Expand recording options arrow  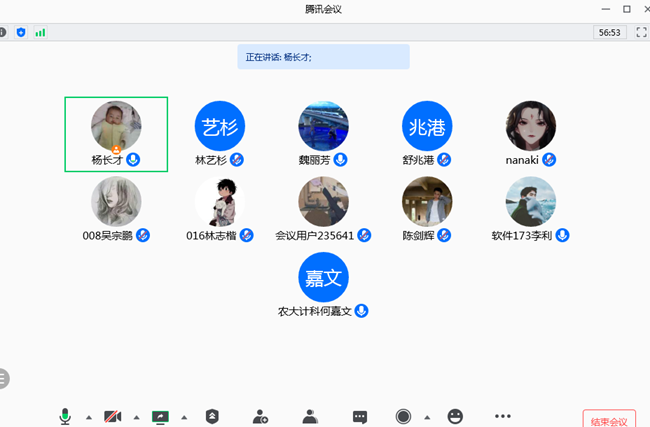427,417
